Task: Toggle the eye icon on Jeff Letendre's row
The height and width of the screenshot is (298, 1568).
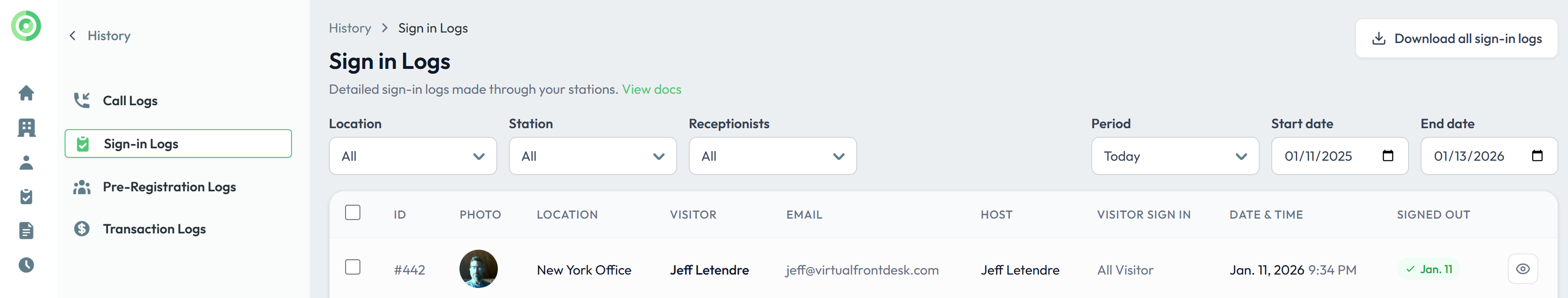Action: coord(1523,268)
